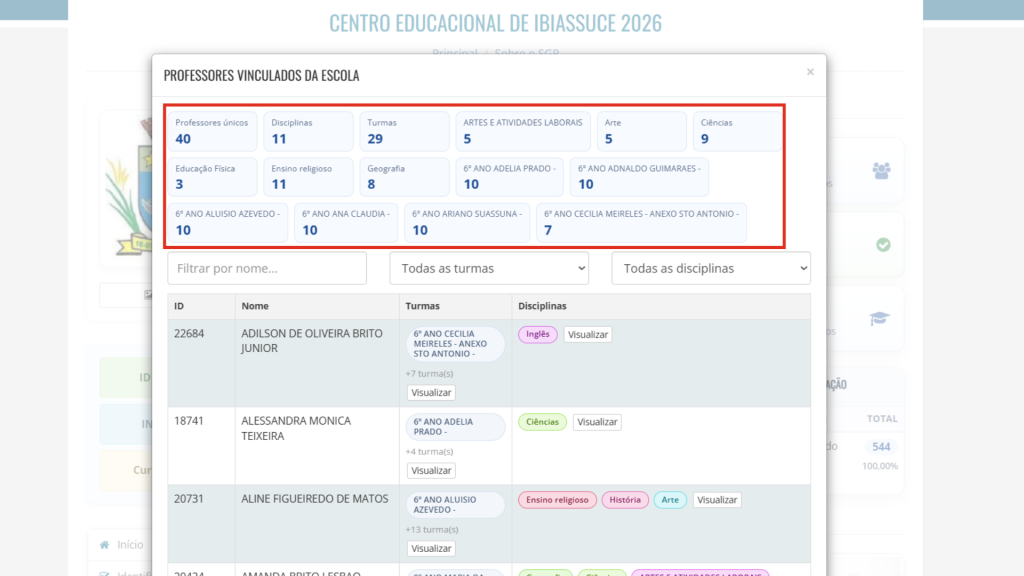Choose the 6º ANO ARIANO SUASSUNA card
The image size is (1024, 576).
pyautogui.click(x=466, y=223)
